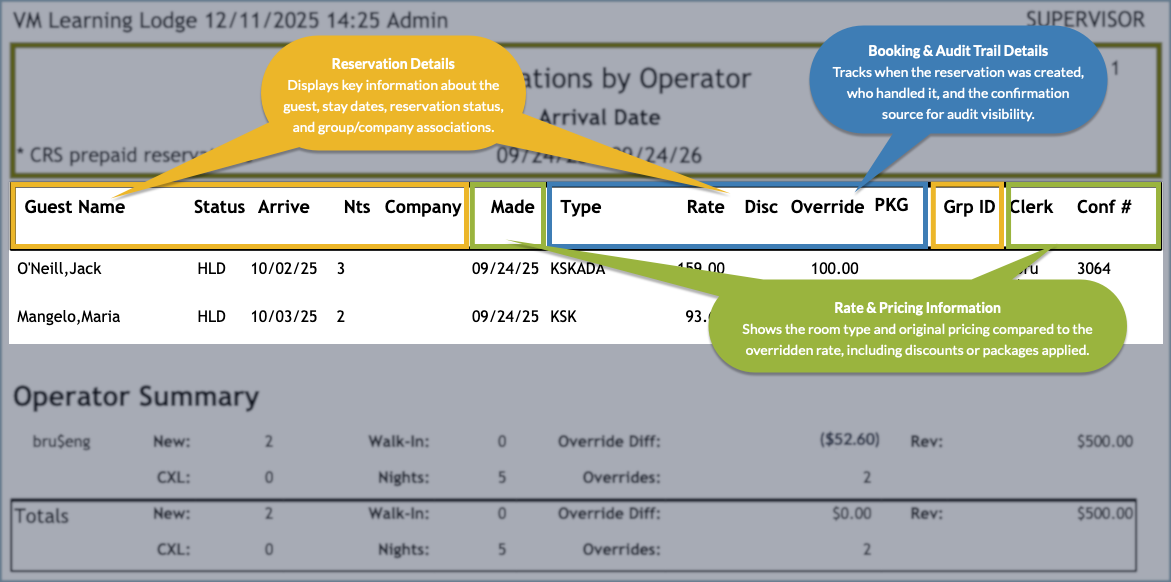Select the Override column header
The image size is (1171, 582).
[x=827, y=207]
